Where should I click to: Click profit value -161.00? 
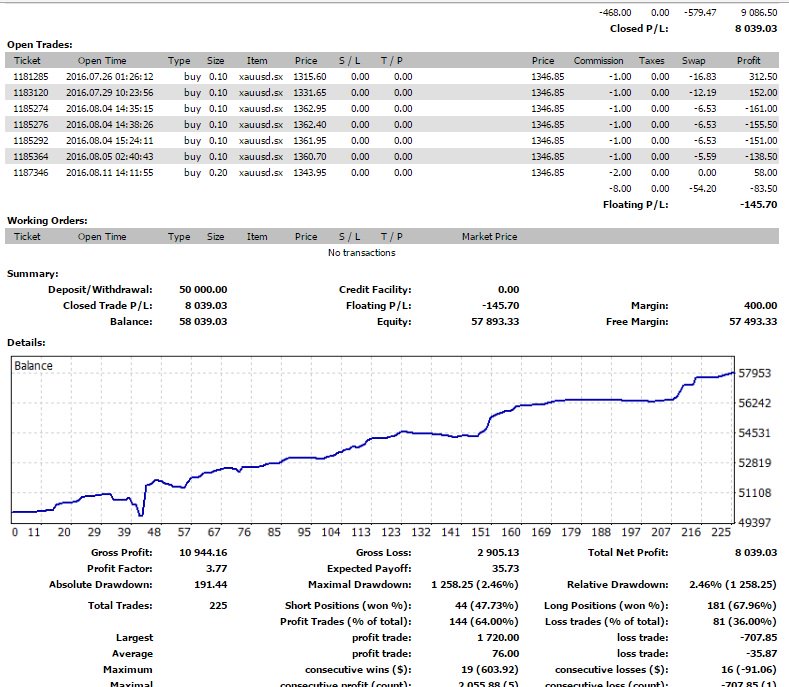pos(761,109)
